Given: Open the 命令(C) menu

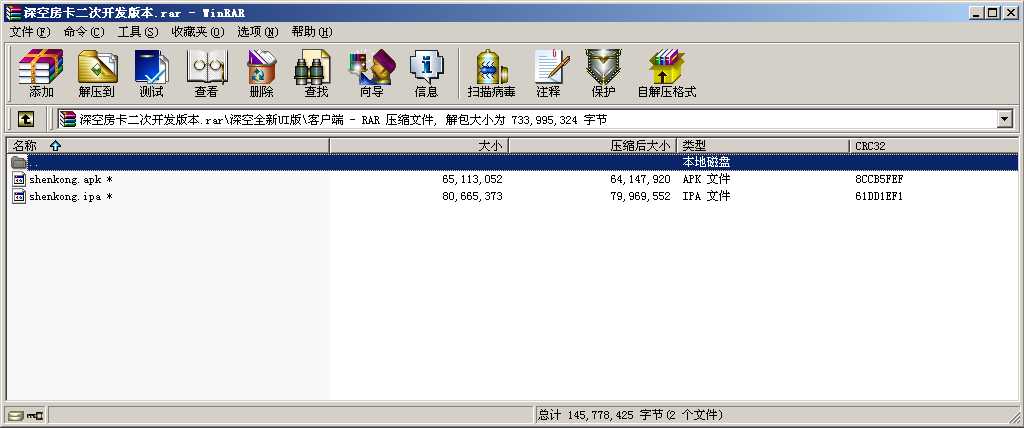Looking at the screenshot, I should click(x=84, y=31).
